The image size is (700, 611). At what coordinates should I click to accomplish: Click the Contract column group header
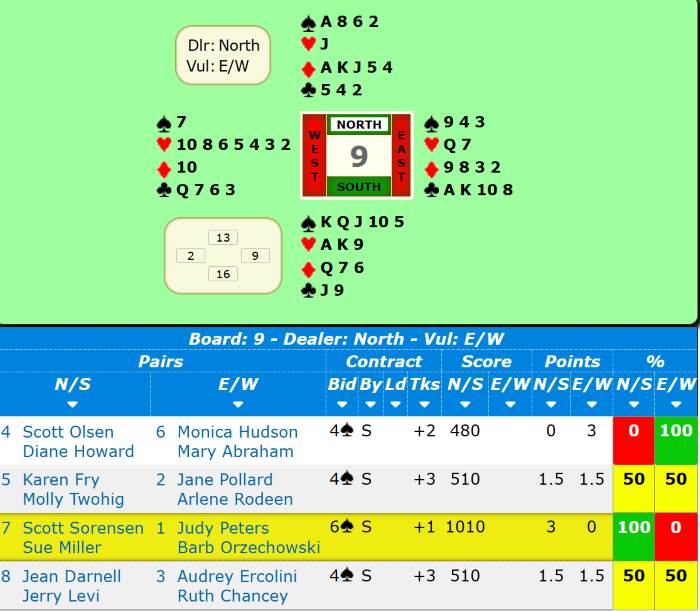(384, 361)
